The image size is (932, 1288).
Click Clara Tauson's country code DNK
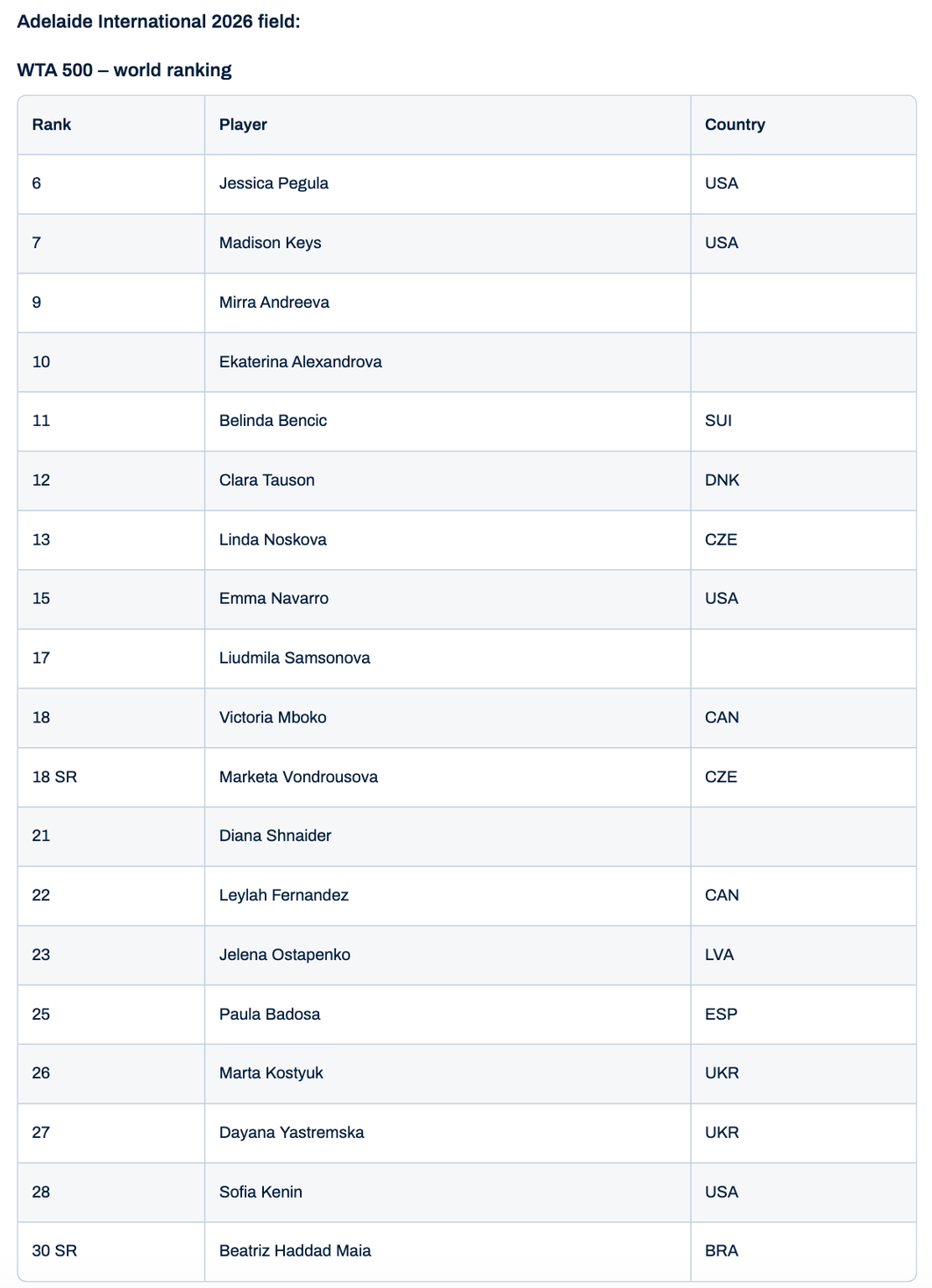(722, 480)
